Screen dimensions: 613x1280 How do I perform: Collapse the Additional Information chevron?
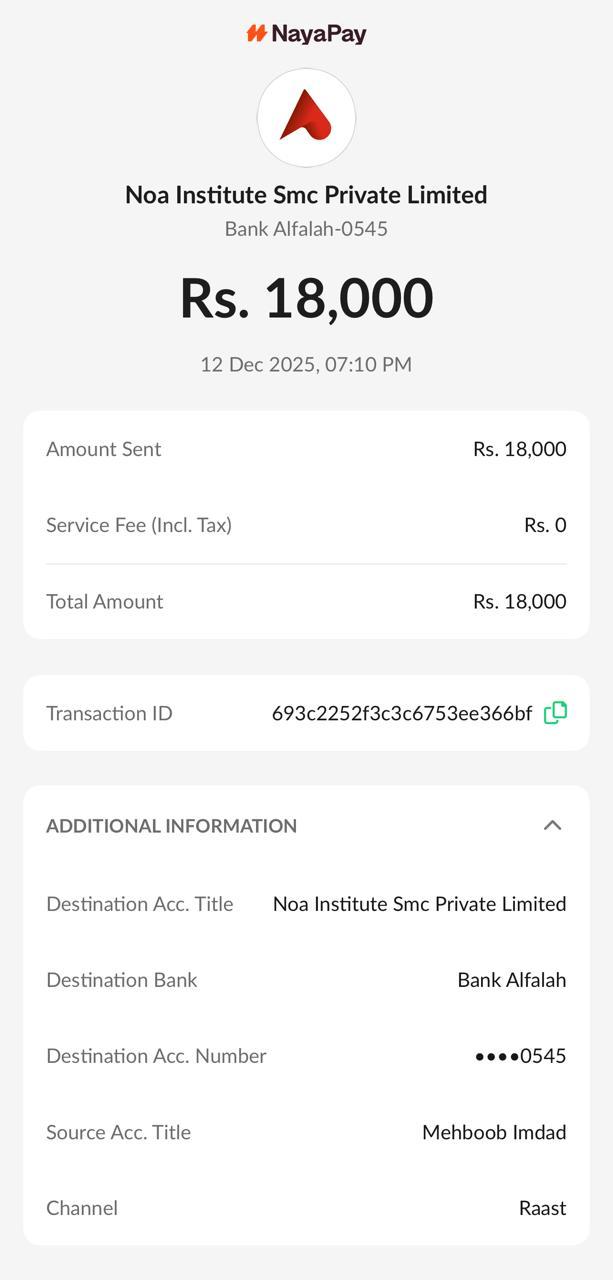click(552, 825)
